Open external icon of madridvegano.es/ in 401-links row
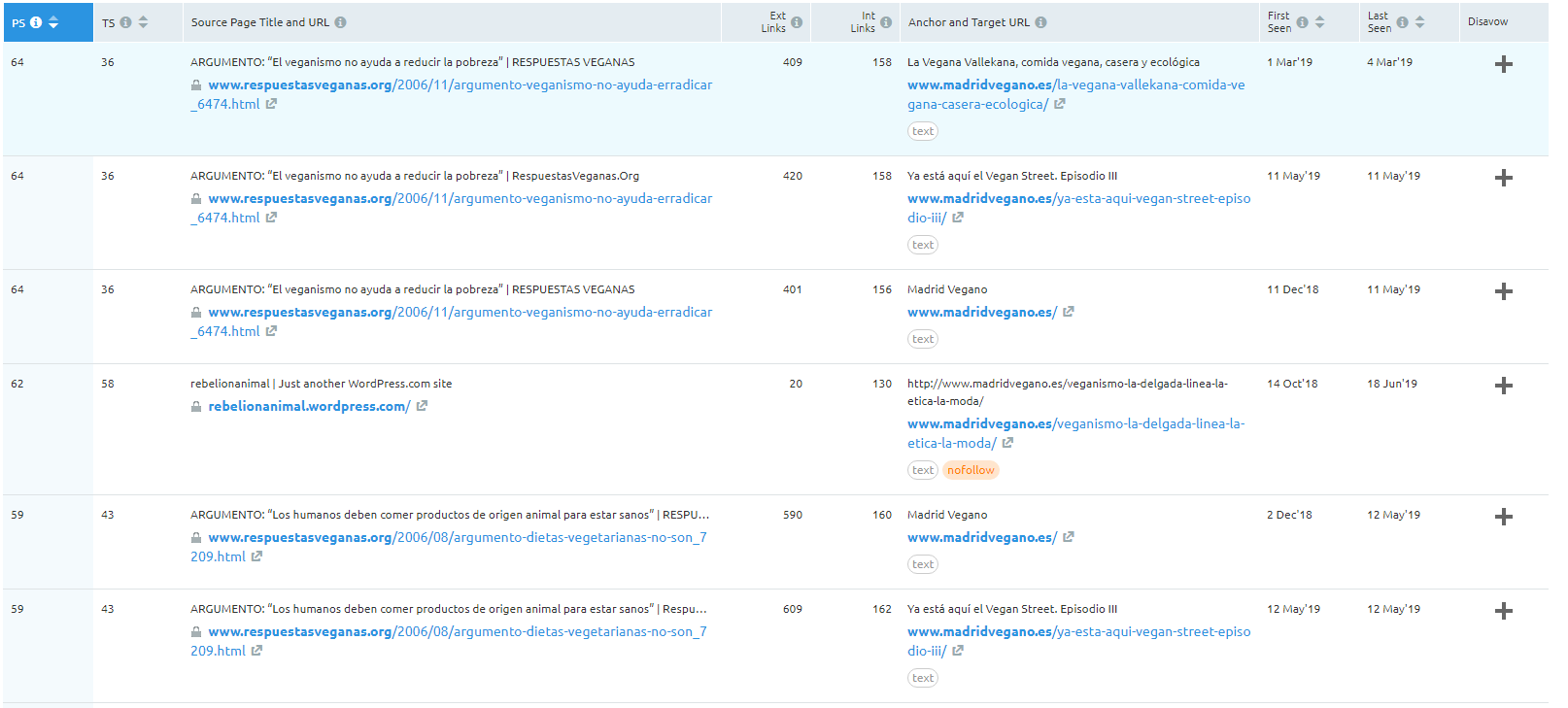Screen dimensions: 1568x708 point(1069,312)
